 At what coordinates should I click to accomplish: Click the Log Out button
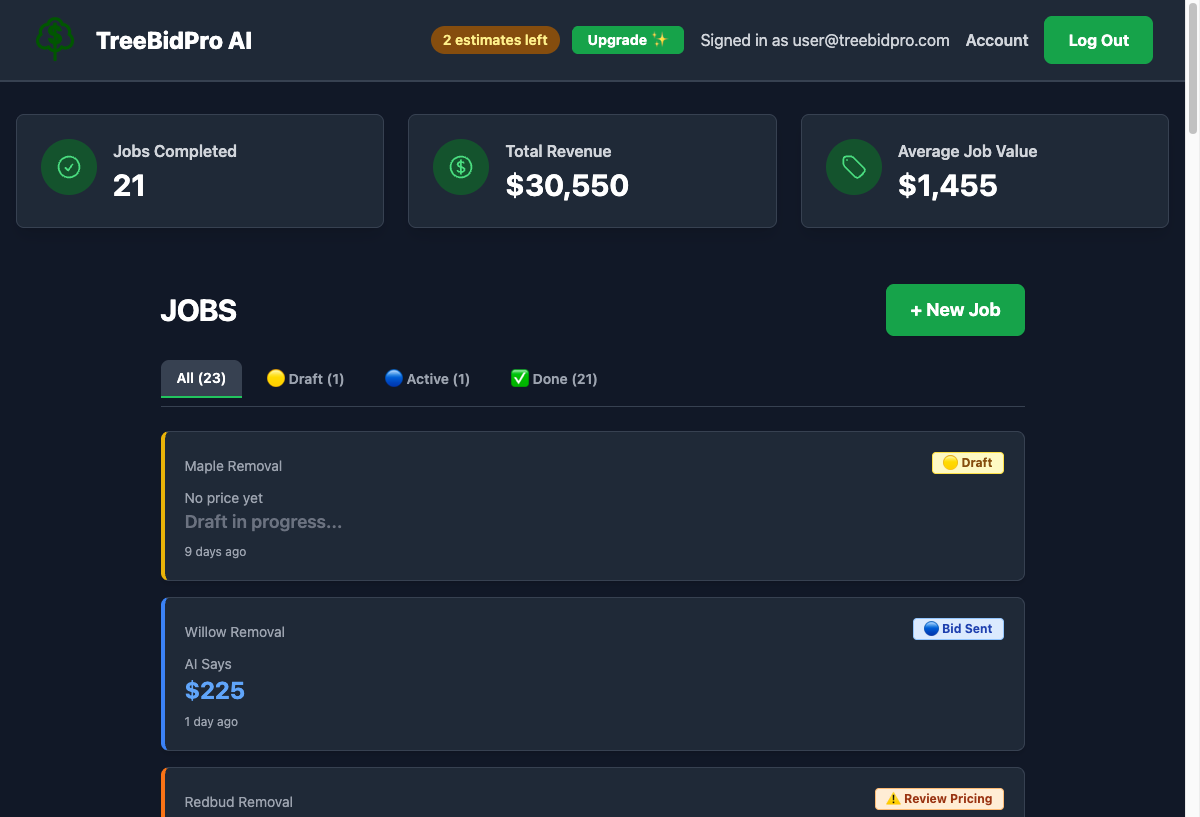point(1098,40)
